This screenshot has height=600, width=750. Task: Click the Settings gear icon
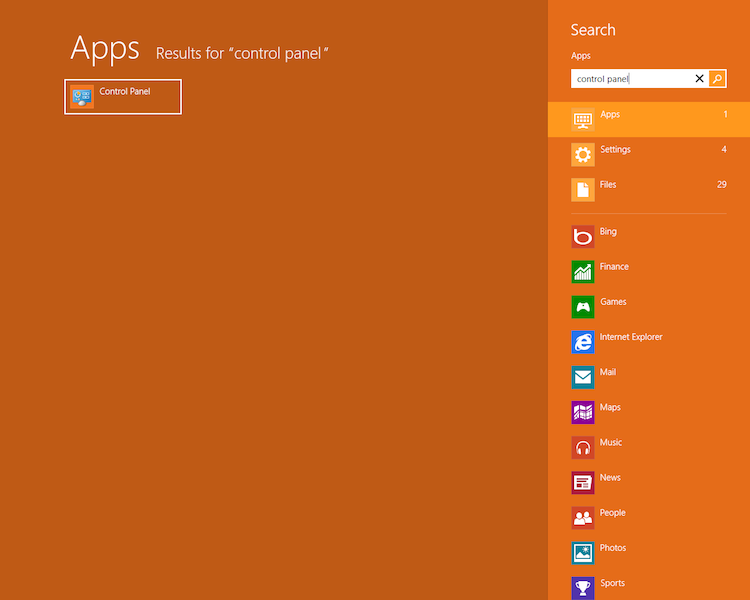(x=583, y=154)
